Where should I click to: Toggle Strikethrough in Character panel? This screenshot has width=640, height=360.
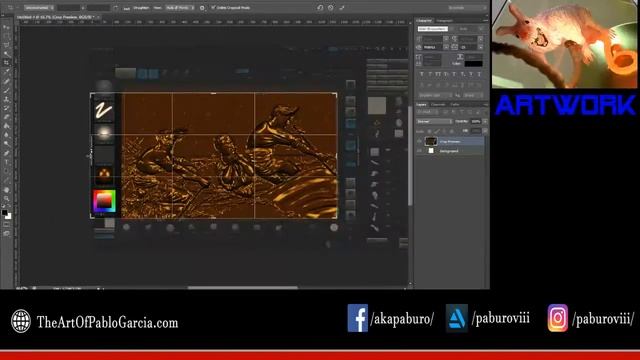pos(479,74)
